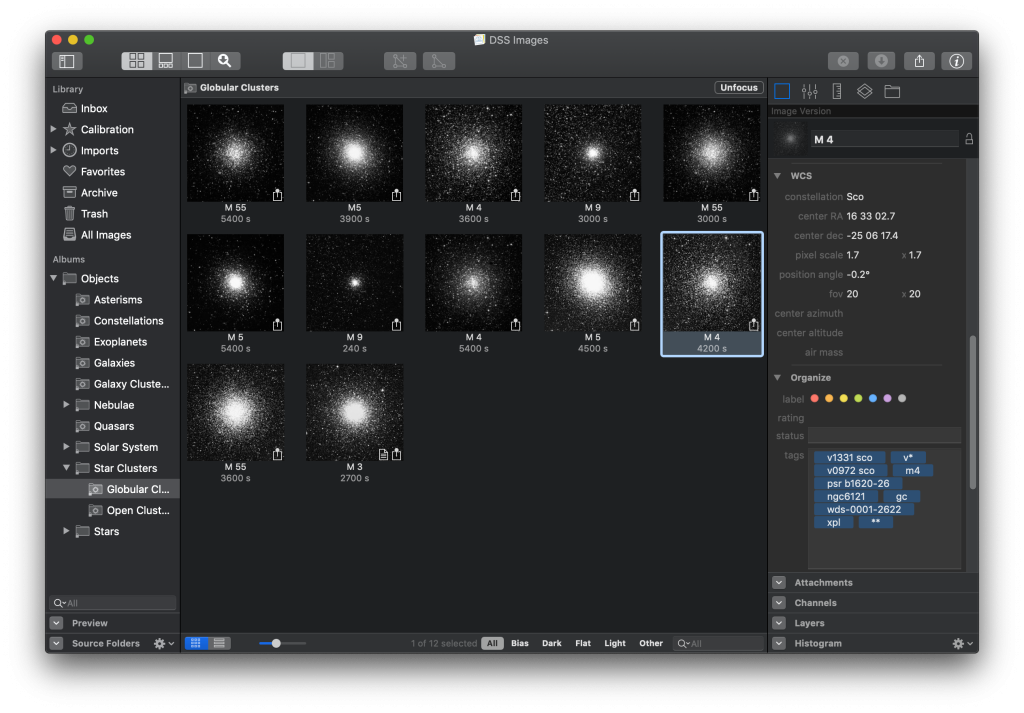Collapse the WCS section in the inspector
Screen dimensions: 1024x713
(x=777, y=175)
